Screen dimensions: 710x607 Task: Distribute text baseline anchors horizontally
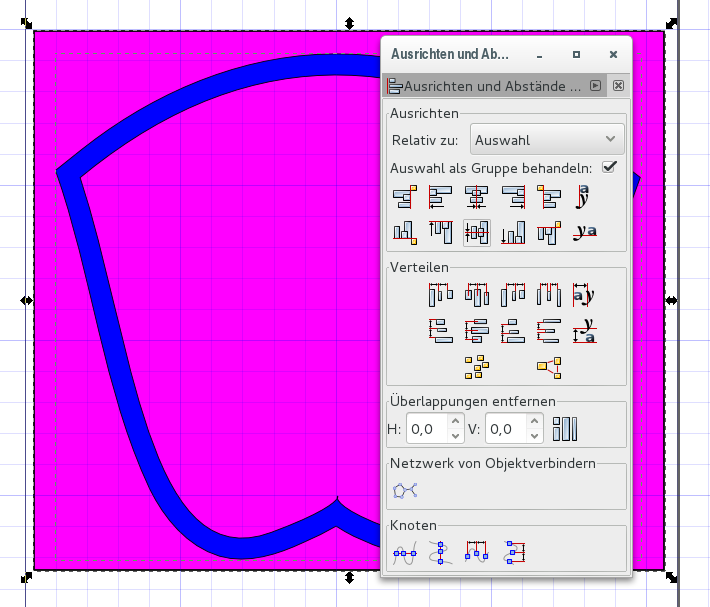pos(584,295)
